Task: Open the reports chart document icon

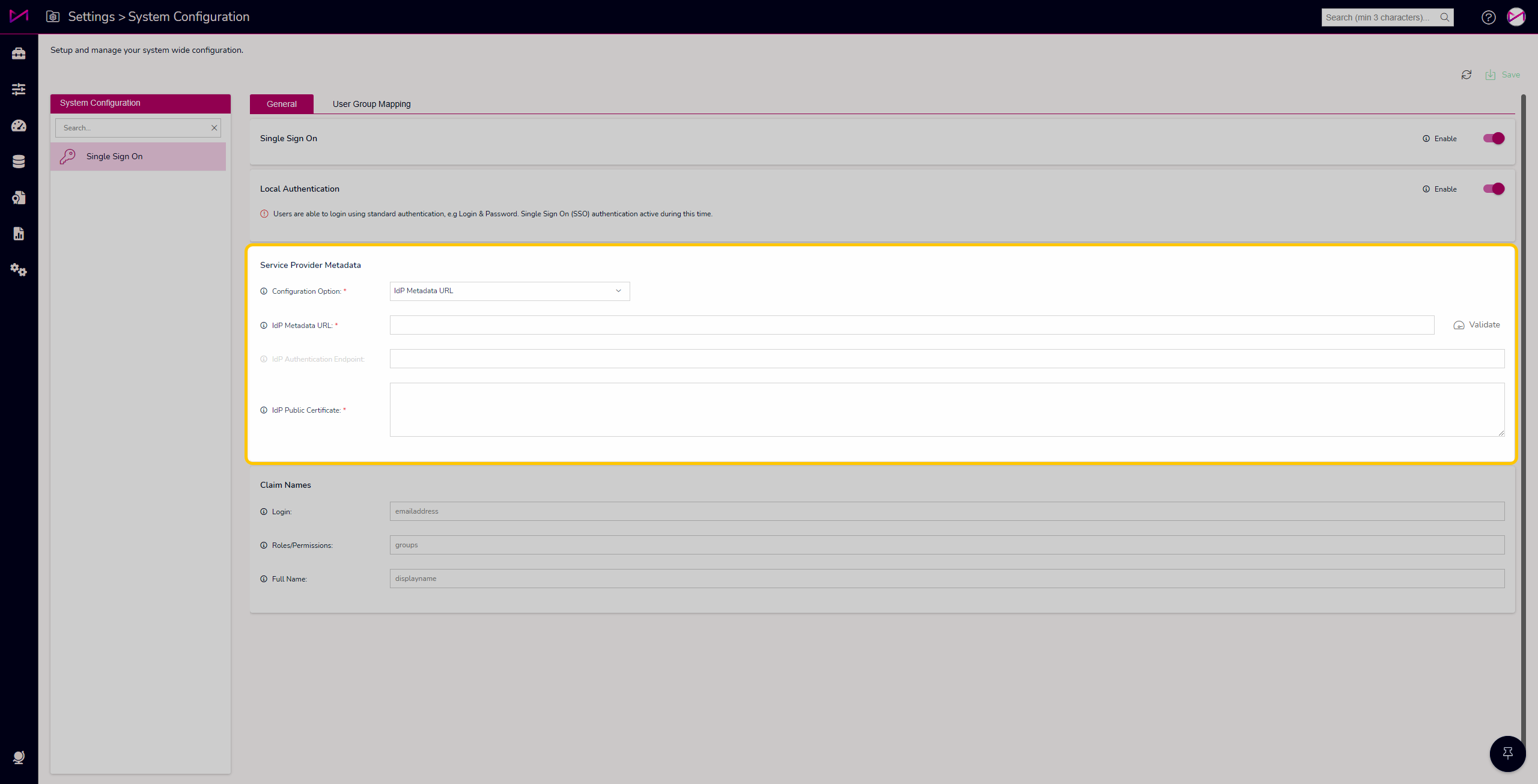Action: (19, 234)
